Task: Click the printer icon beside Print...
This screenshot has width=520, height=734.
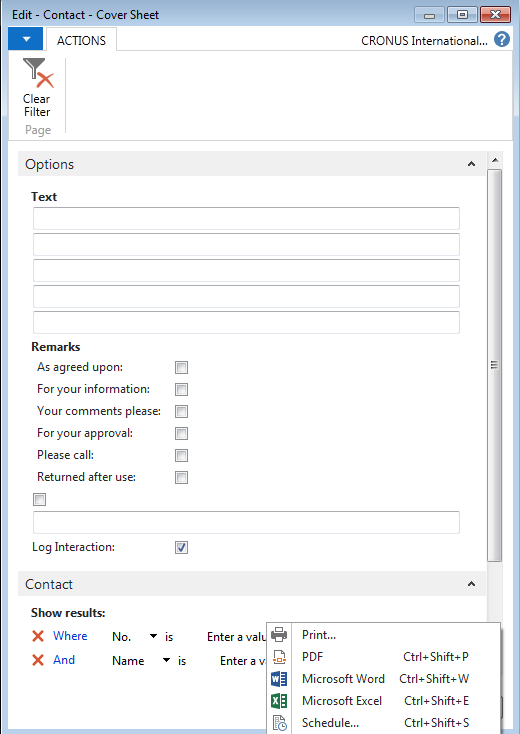Action: pyautogui.click(x=279, y=635)
